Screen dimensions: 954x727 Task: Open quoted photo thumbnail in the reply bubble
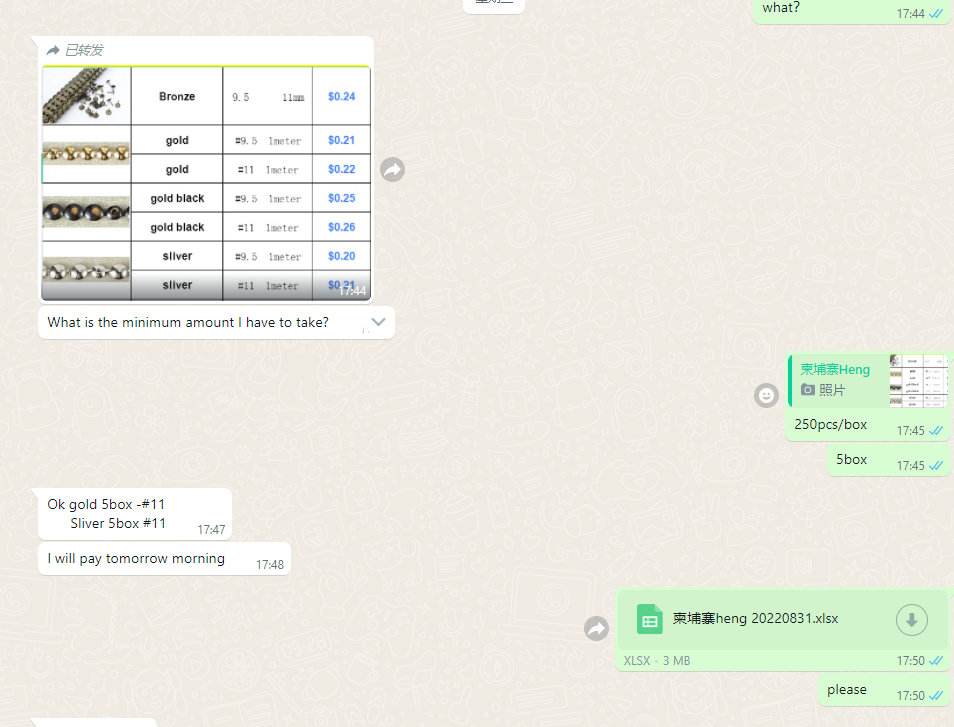[918, 381]
